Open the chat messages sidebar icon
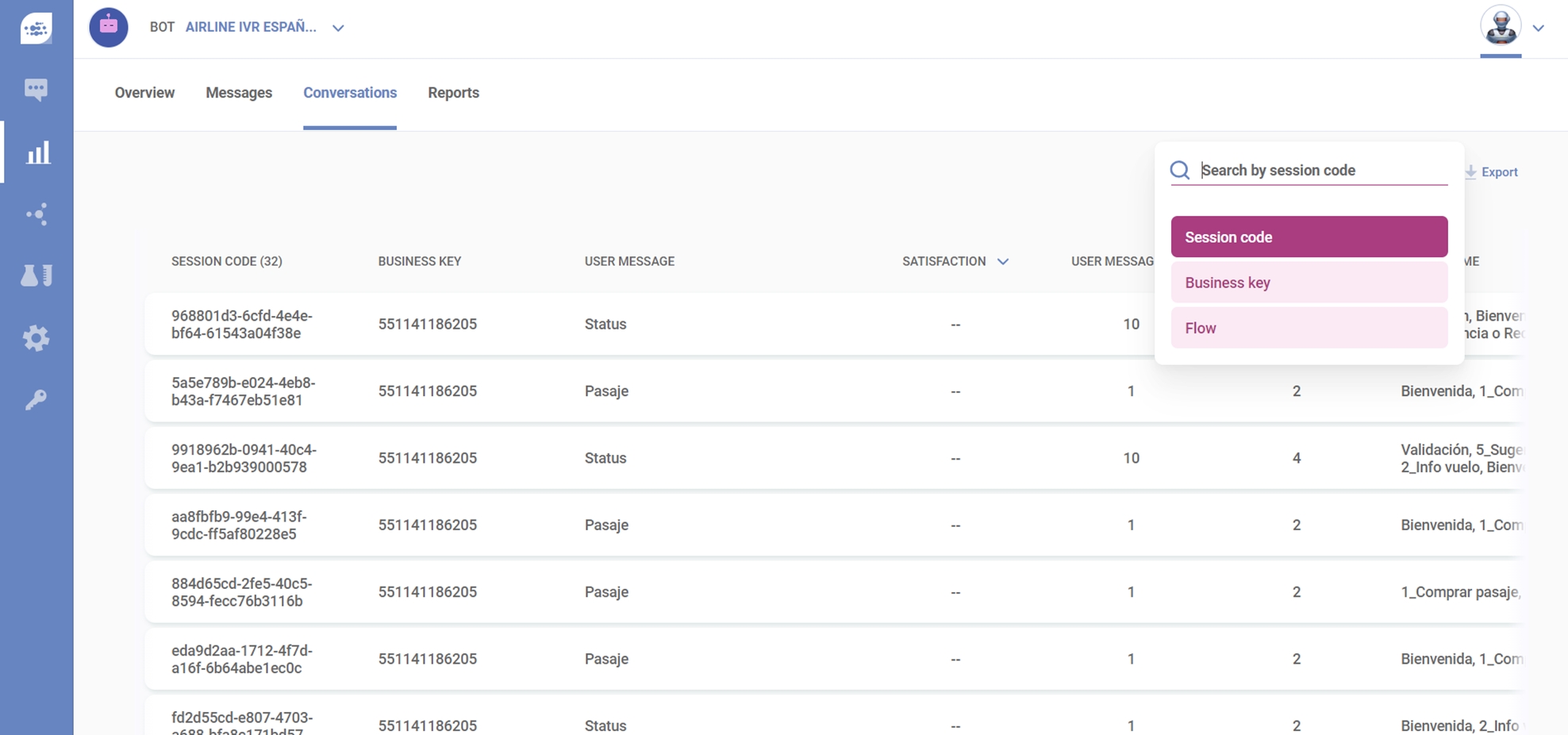Image resolution: width=1568 pixels, height=735 pixels. pos(36,89)
